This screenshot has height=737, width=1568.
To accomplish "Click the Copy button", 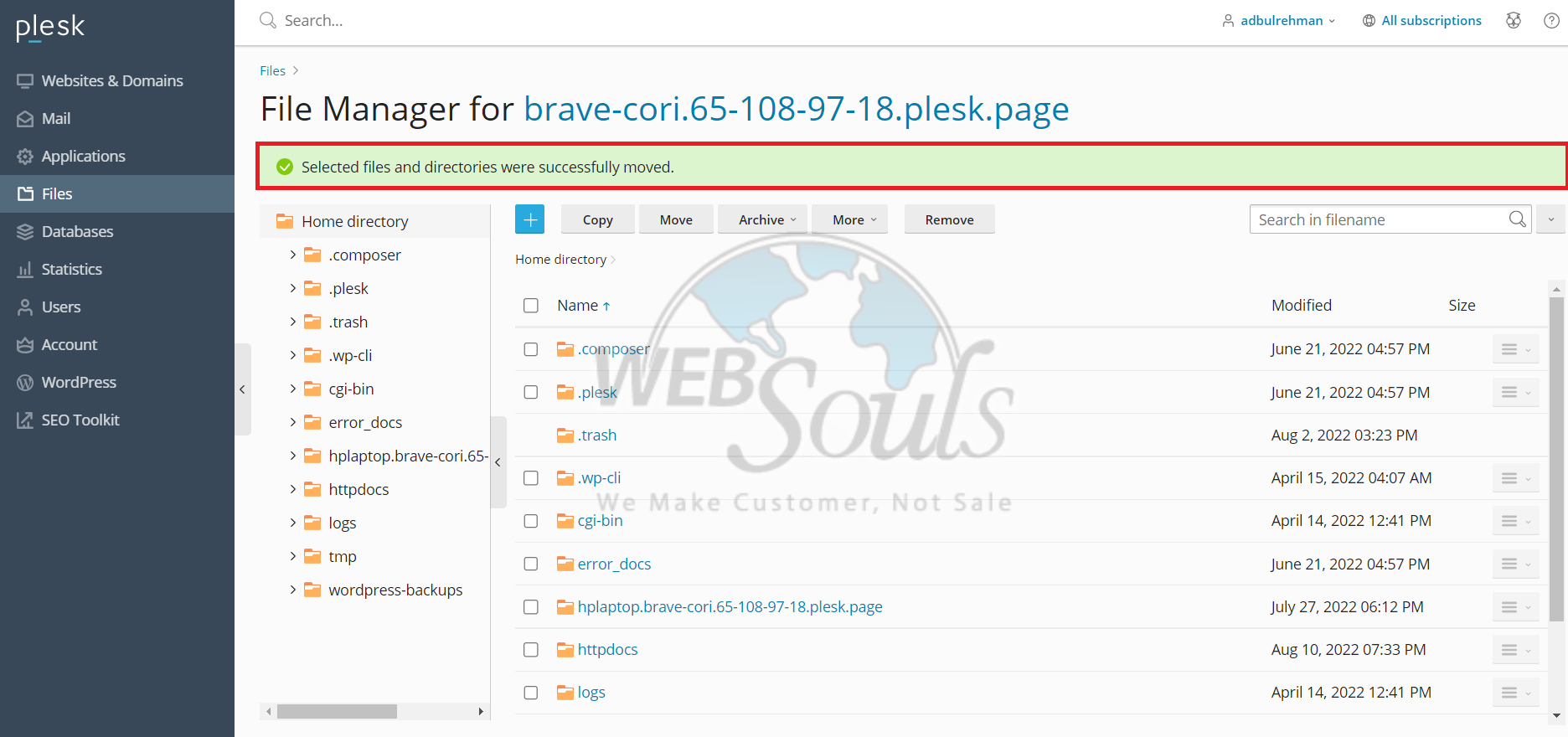I will click(x=598, y=219).
